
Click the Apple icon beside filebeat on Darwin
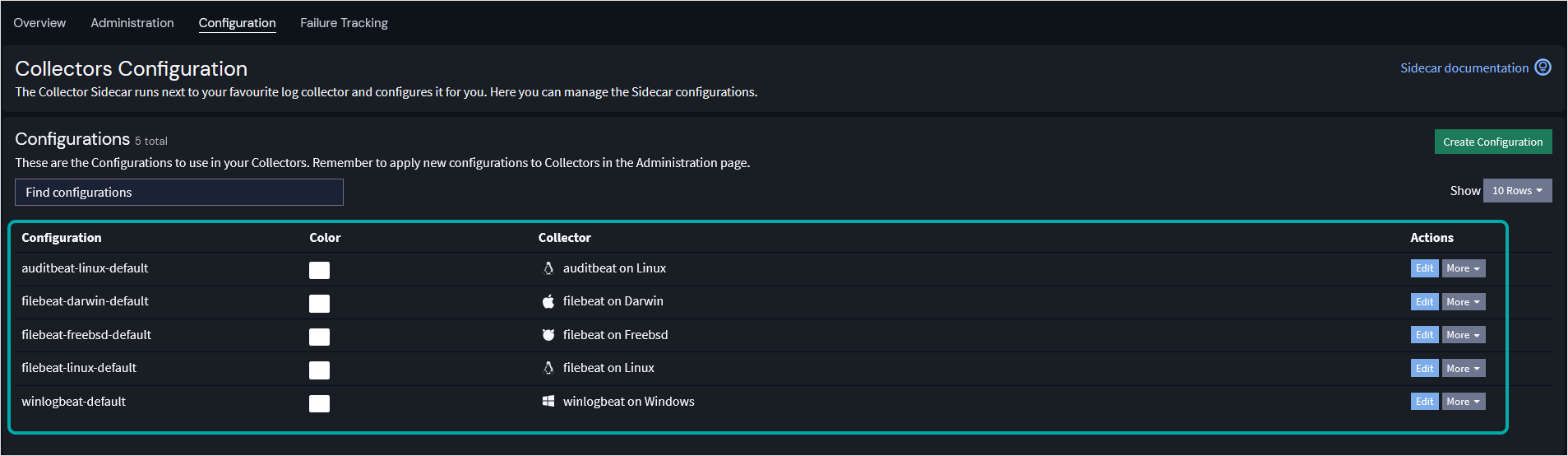click(548, 301)
